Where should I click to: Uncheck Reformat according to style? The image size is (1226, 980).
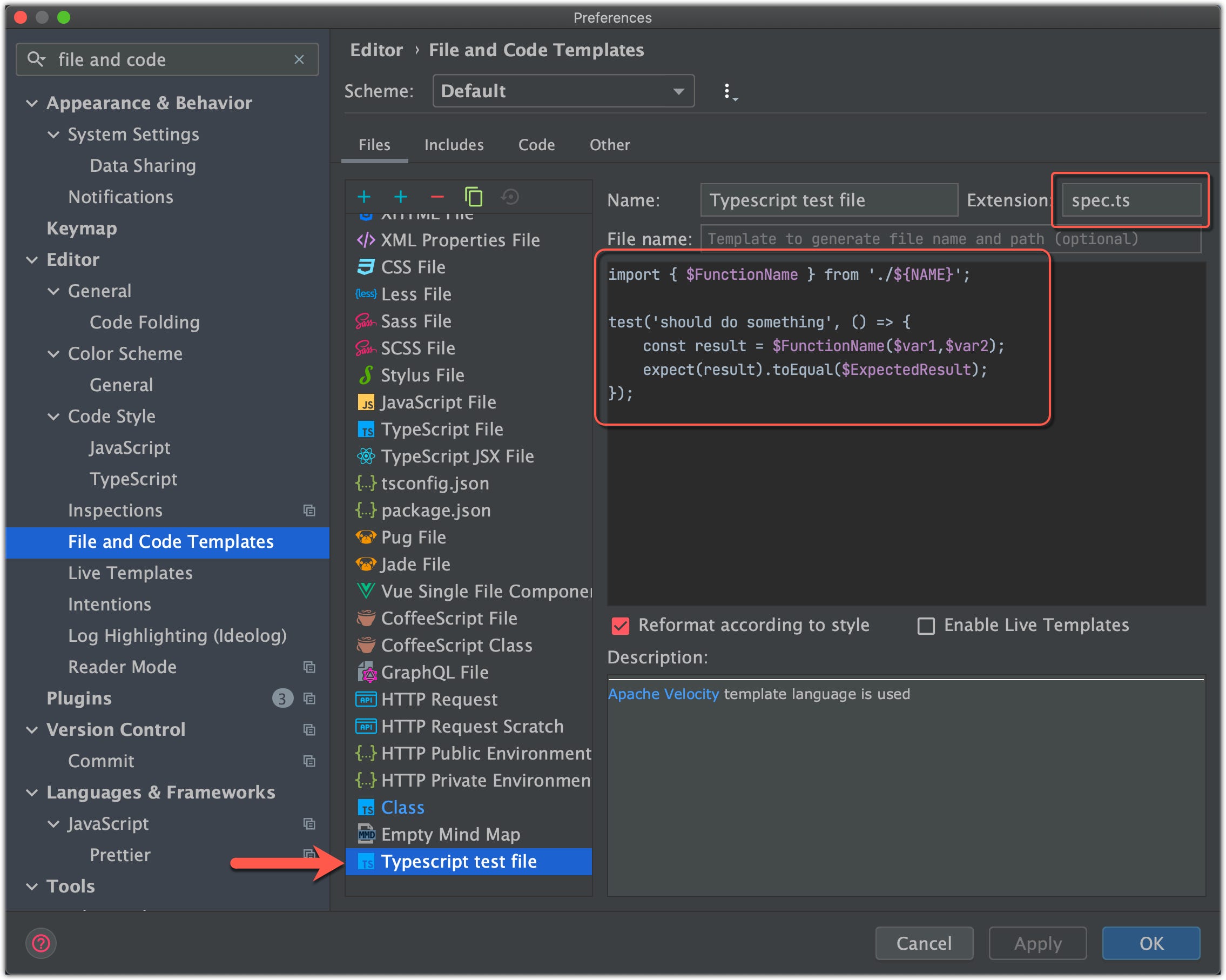click(621, 626)
